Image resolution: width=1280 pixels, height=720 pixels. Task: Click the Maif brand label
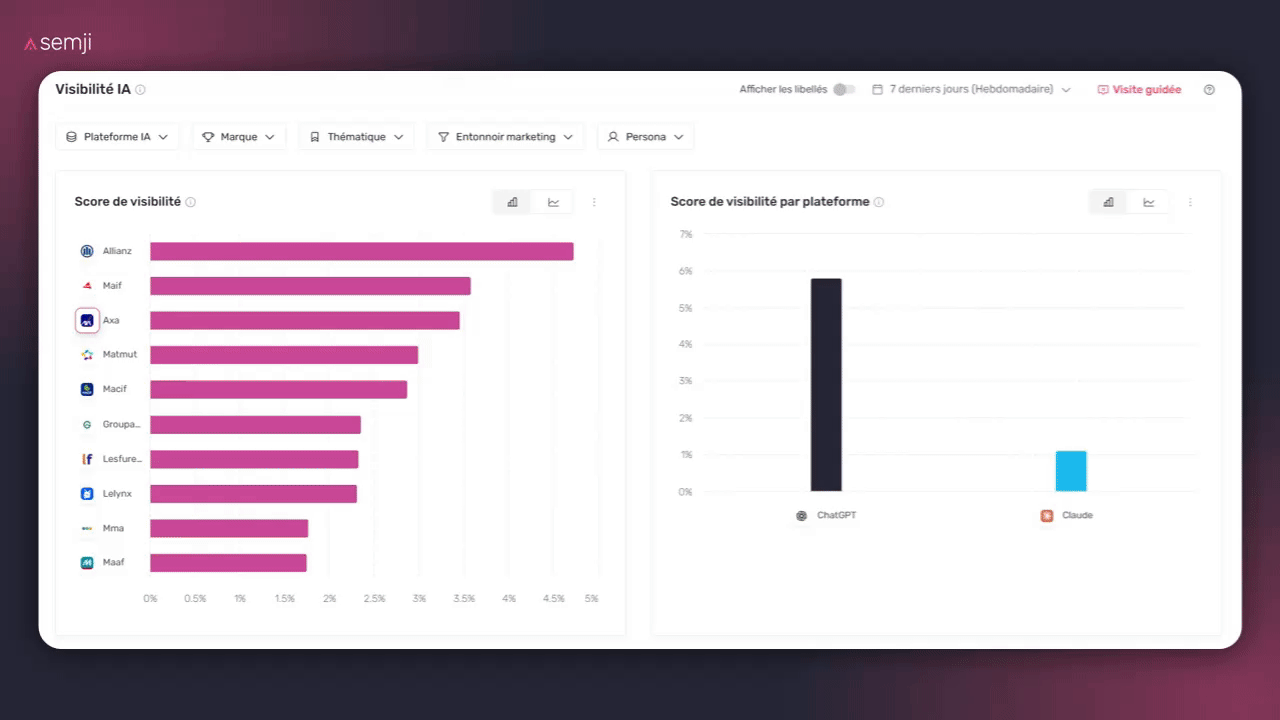click(x=112, y=286)
